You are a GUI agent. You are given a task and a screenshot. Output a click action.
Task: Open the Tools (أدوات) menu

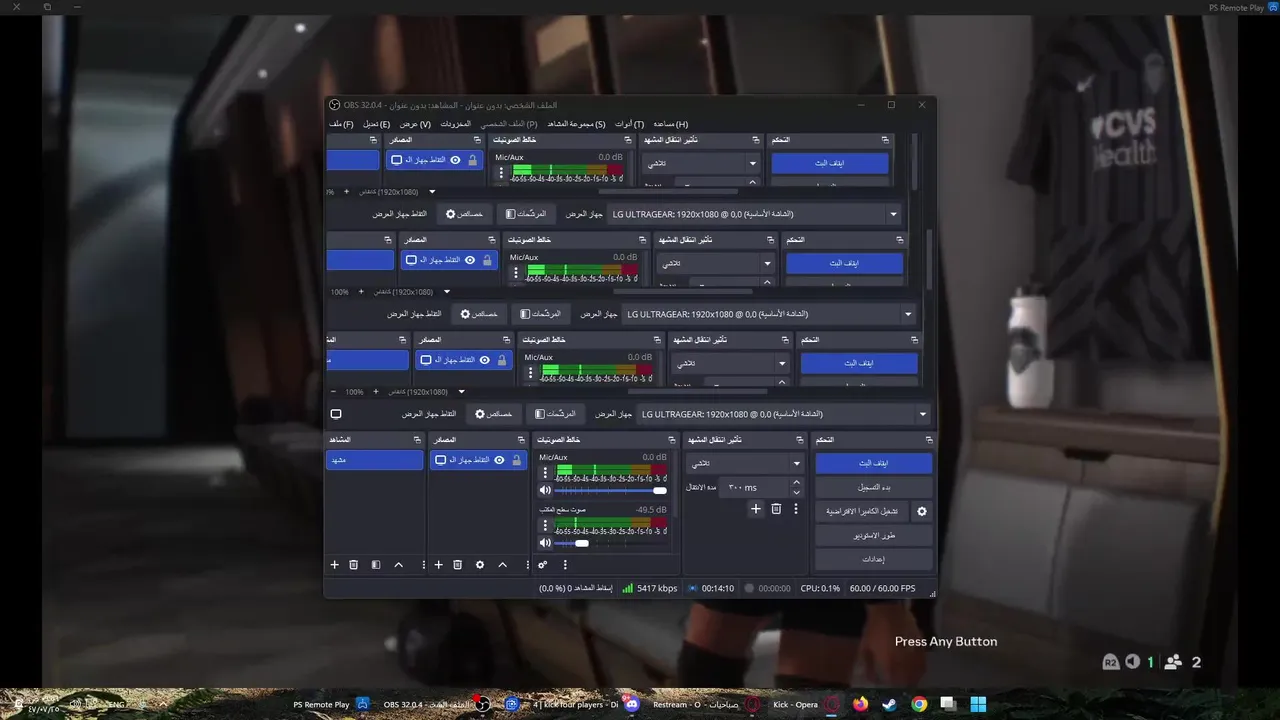click(629, 124)
